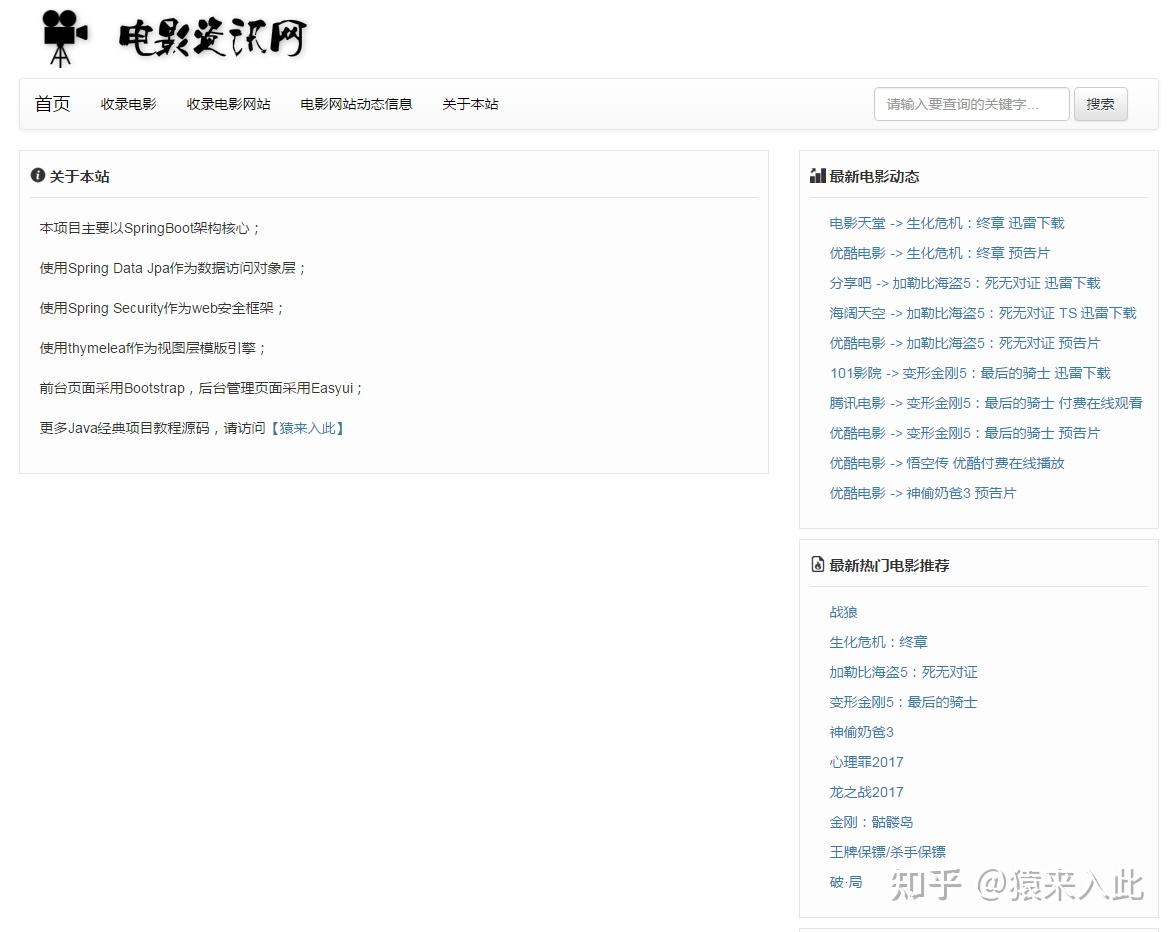1173x932 pixels.
Task: Open 变形金刚5：最后的骑士 in hot recommendations
Action: [903, 702]
